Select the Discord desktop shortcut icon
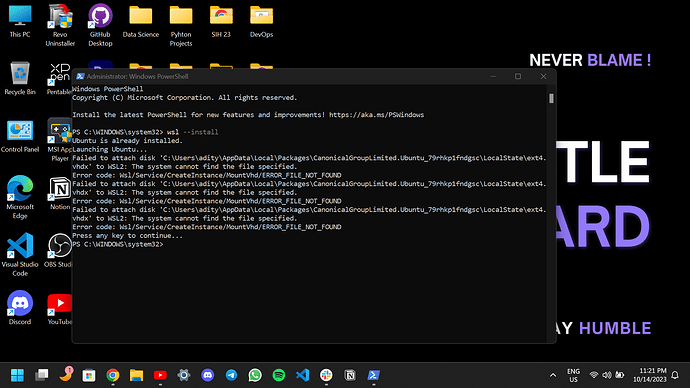 (20, 307)
